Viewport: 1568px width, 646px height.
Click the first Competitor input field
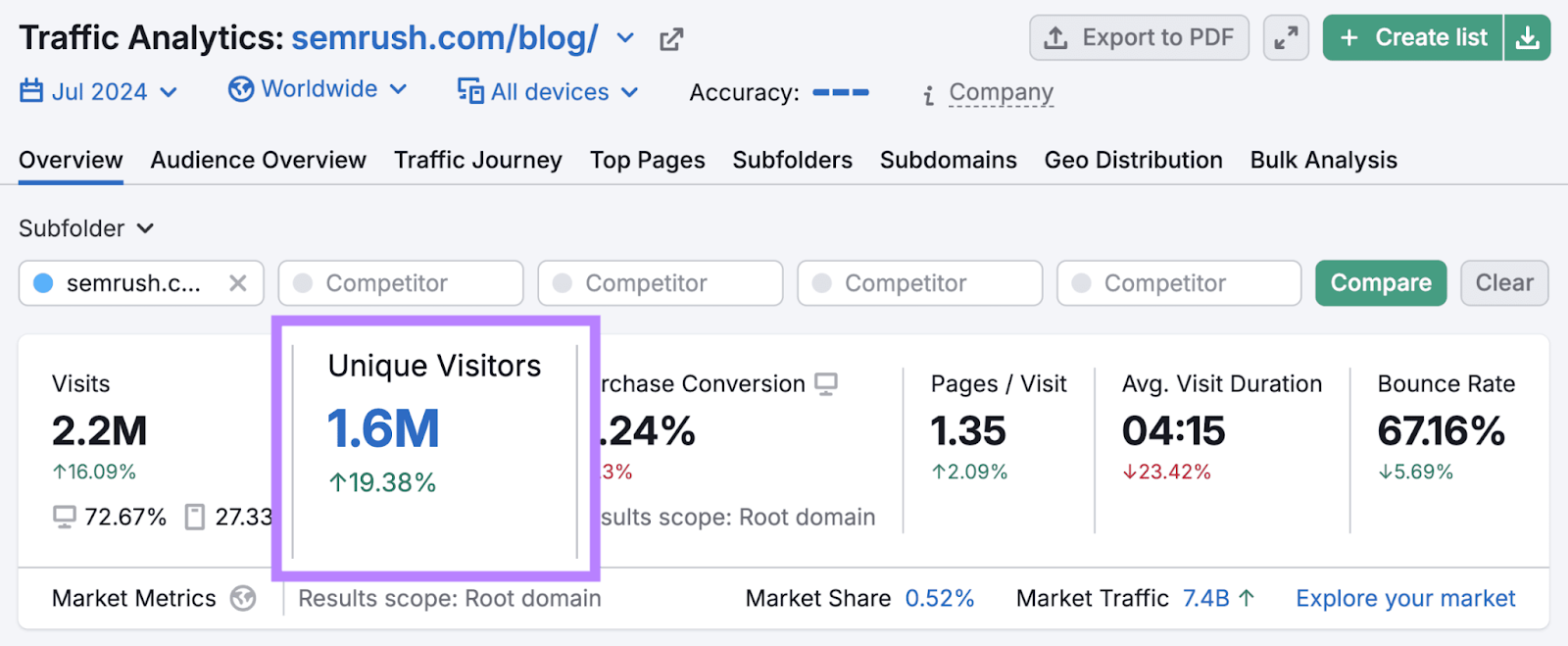401,283
